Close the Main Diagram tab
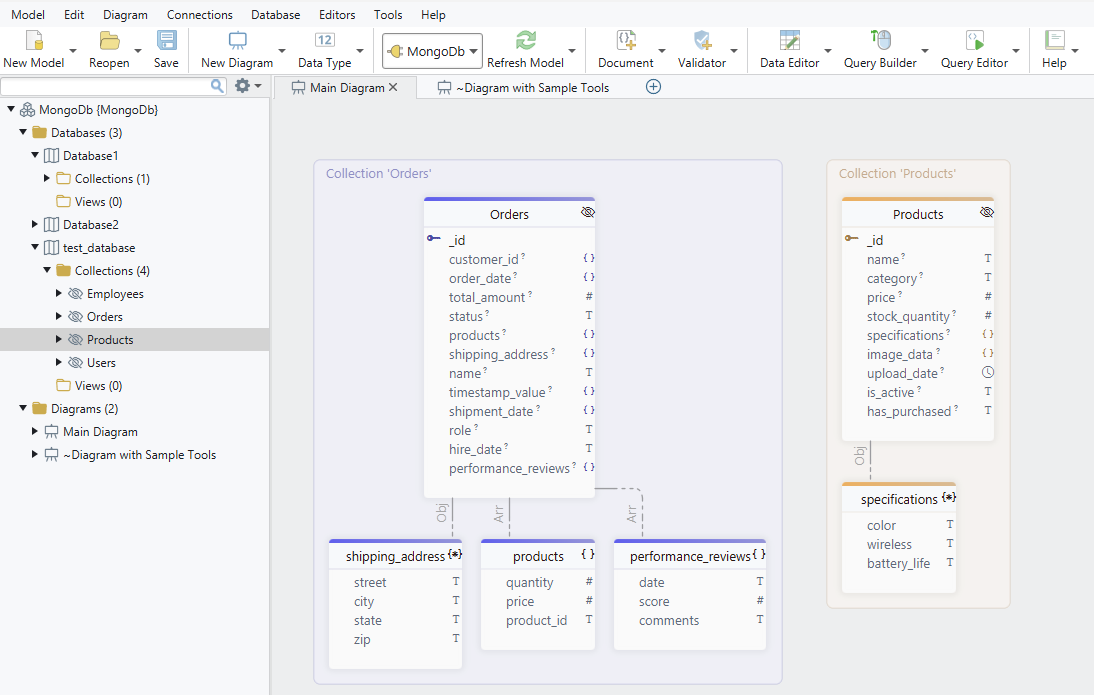Viewport: 1094px width, 695px height. [x=394, y=87]
